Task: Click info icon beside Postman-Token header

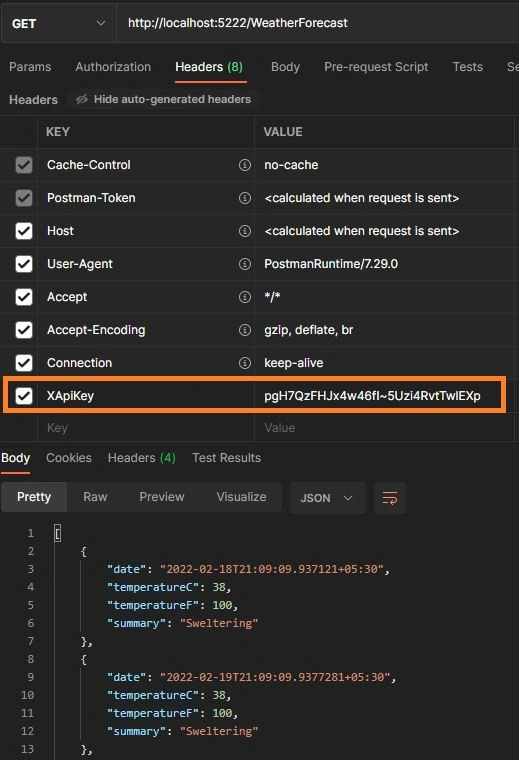Action: pos(245,198)
